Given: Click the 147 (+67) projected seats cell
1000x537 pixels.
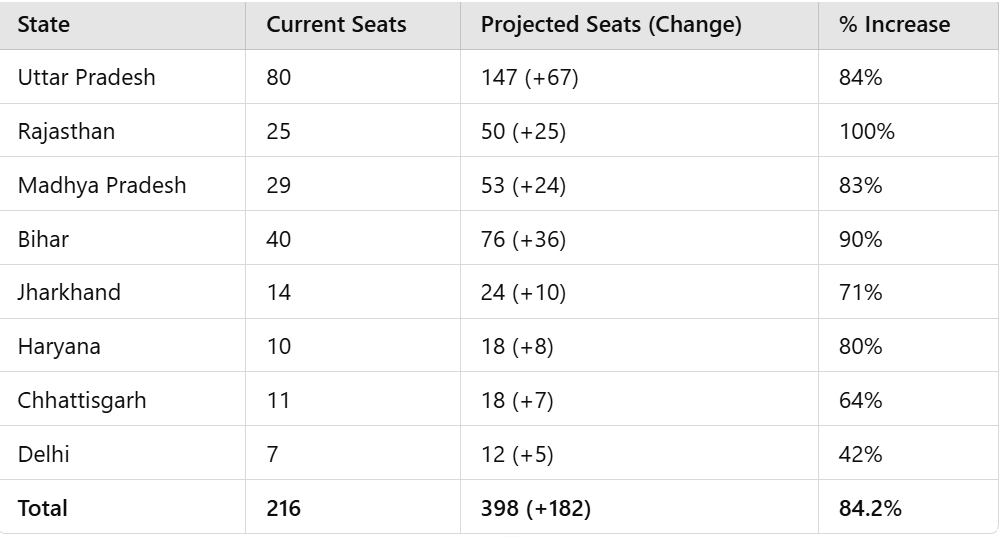Looking at the screenshot, I should (530, 77).
